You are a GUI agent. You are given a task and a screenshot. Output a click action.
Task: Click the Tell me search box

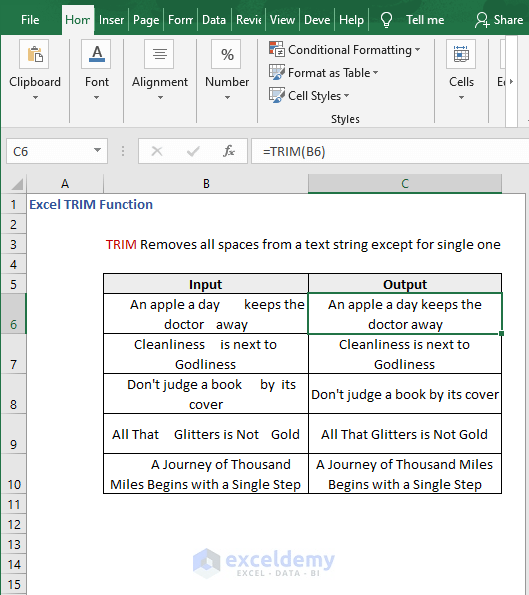click(x=425, y=20)
